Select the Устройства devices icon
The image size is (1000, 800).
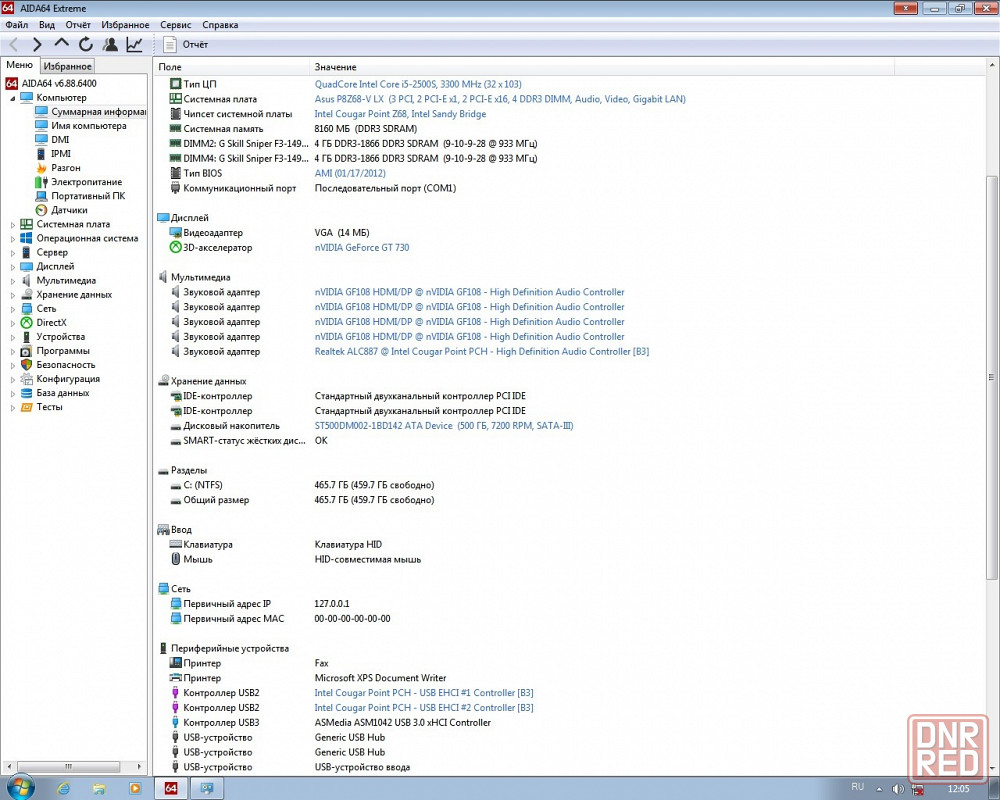tap(26, 337)
